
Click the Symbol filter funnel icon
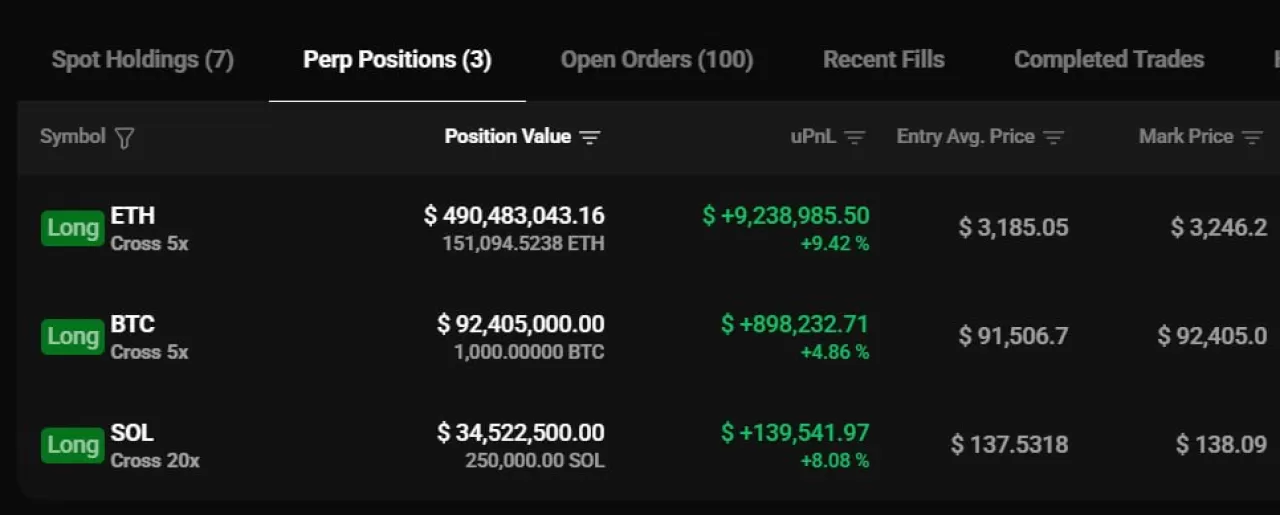[x=124, y=138]
